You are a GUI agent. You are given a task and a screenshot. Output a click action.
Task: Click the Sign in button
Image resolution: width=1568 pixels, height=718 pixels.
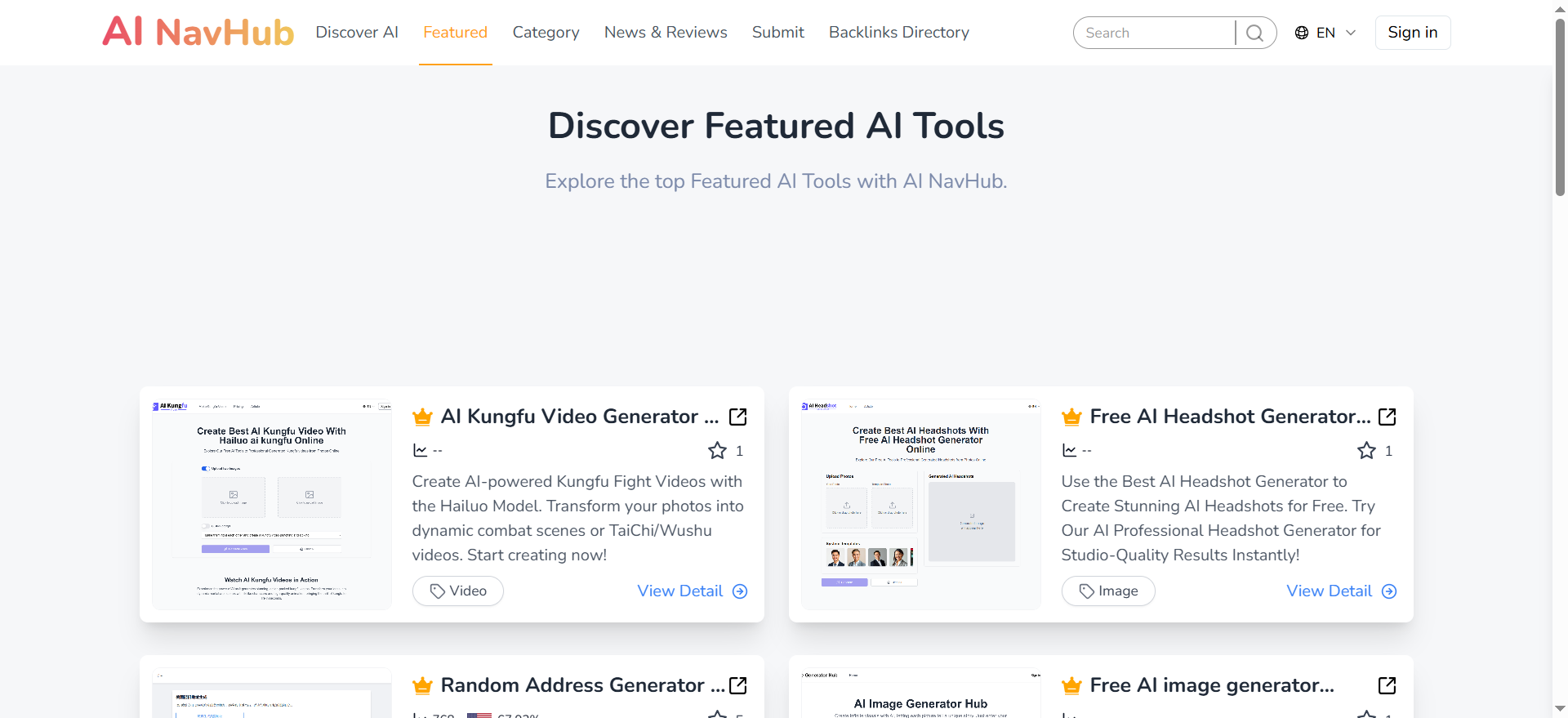(x=1413, y=33)
